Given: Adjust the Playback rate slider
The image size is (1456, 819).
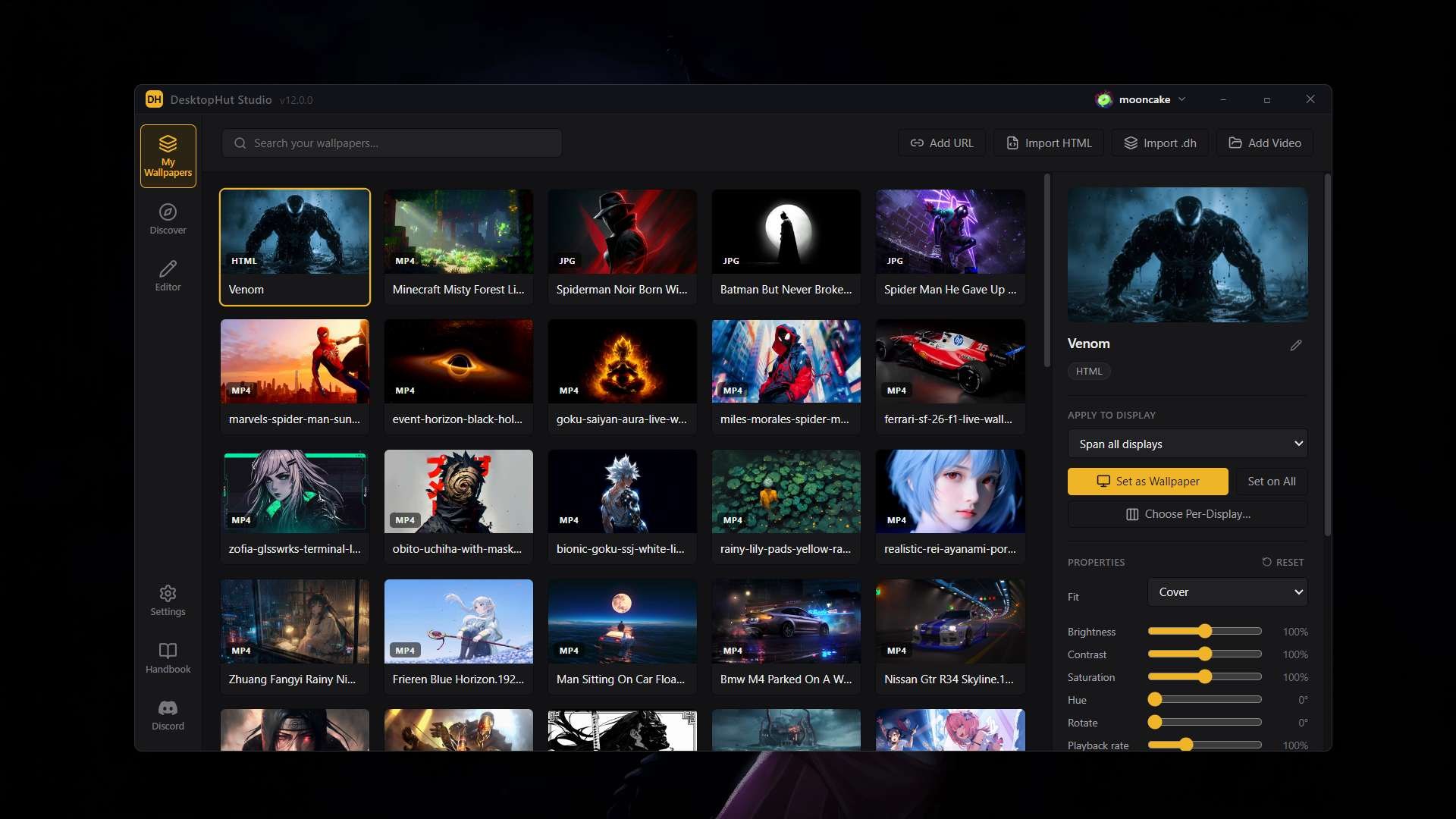Looking at the screenshot, I should [1204, 745].
